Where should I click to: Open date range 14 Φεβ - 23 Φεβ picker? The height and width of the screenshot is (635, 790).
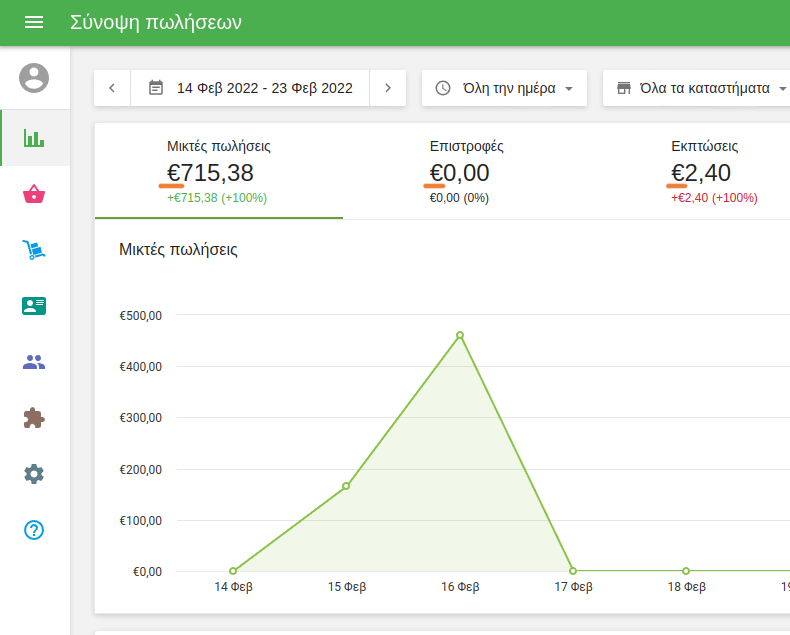[251, 88]
